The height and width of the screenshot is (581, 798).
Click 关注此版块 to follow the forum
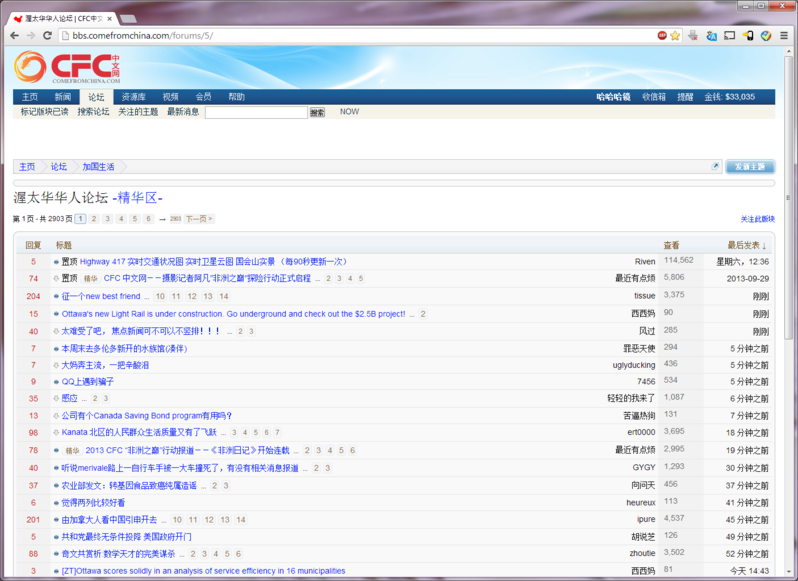tap(757, 218)
